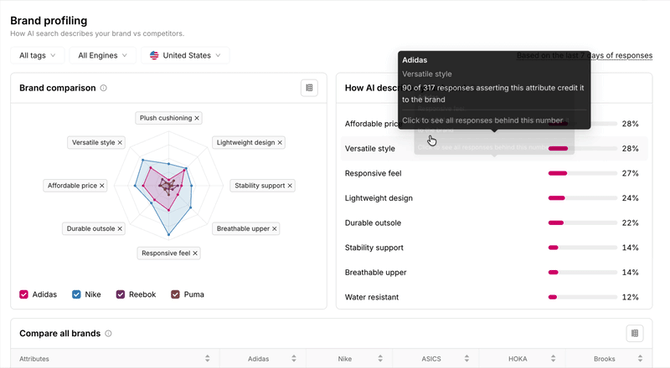The height and width of the screenshot is (368, 670).
Task: Select the Stability support row label
Action: [374, 248]
